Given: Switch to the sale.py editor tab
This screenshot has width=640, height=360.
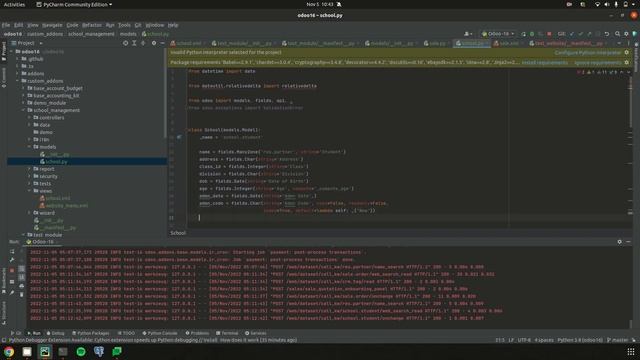Looking at the screenshot, I should tap(437, 43).
